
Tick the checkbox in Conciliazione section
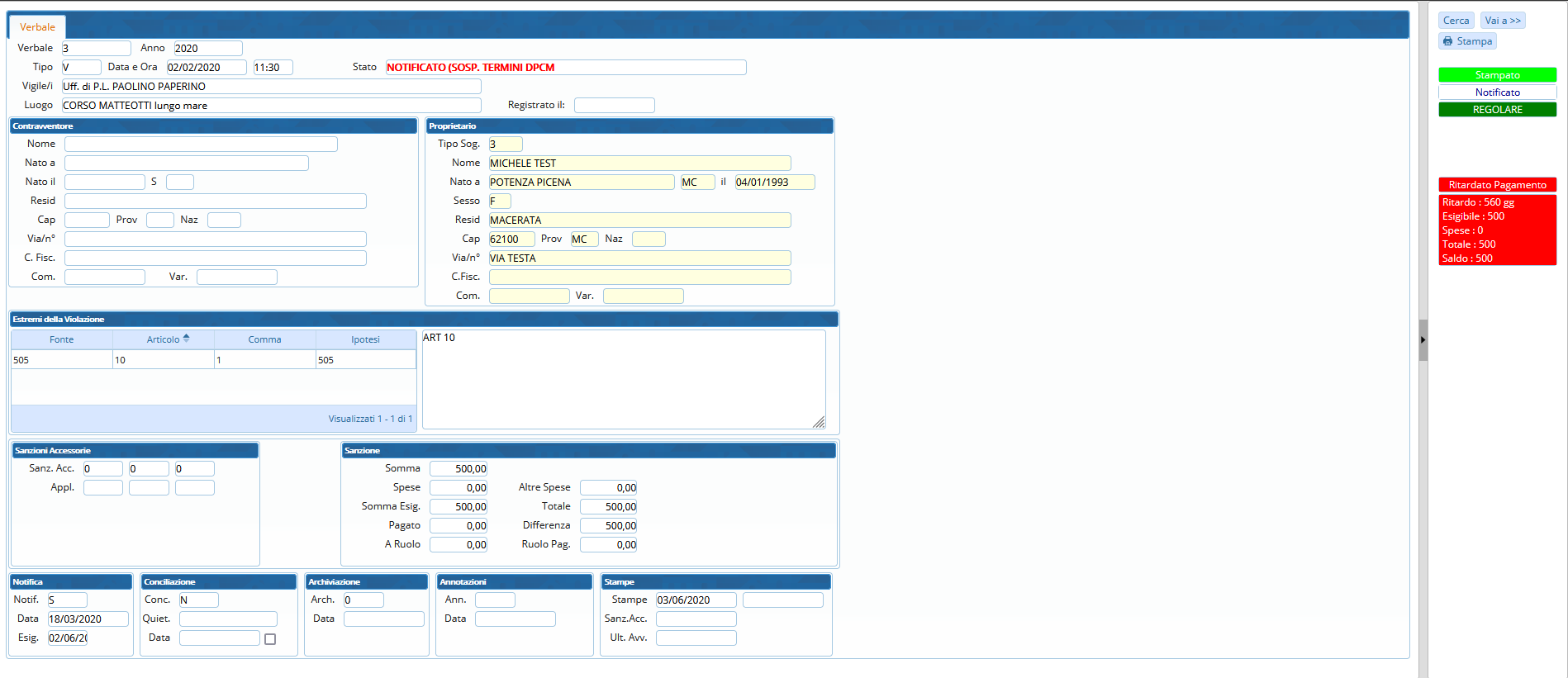270,639
